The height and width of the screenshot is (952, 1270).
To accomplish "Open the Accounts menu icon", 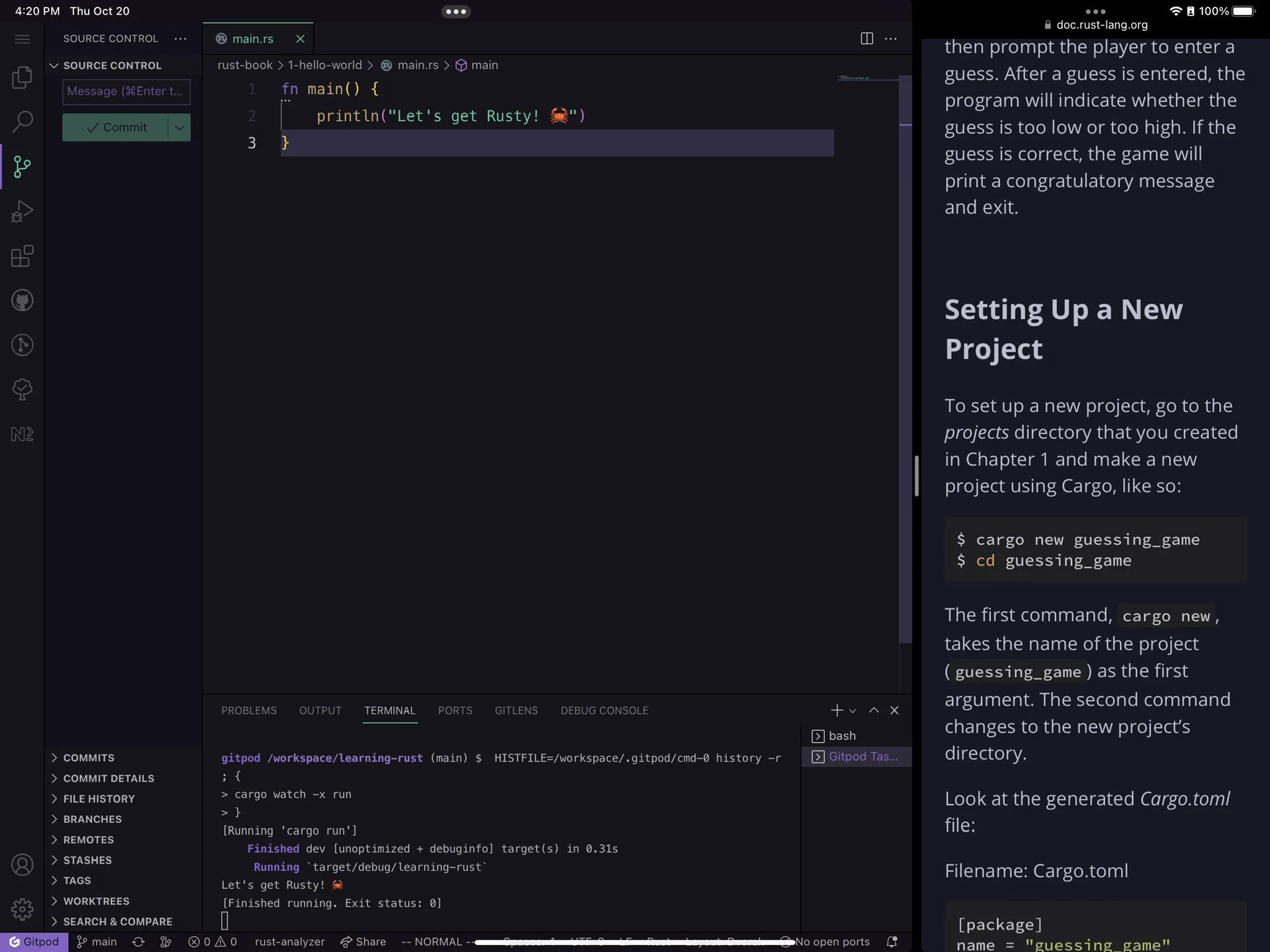I will (22, 865).
